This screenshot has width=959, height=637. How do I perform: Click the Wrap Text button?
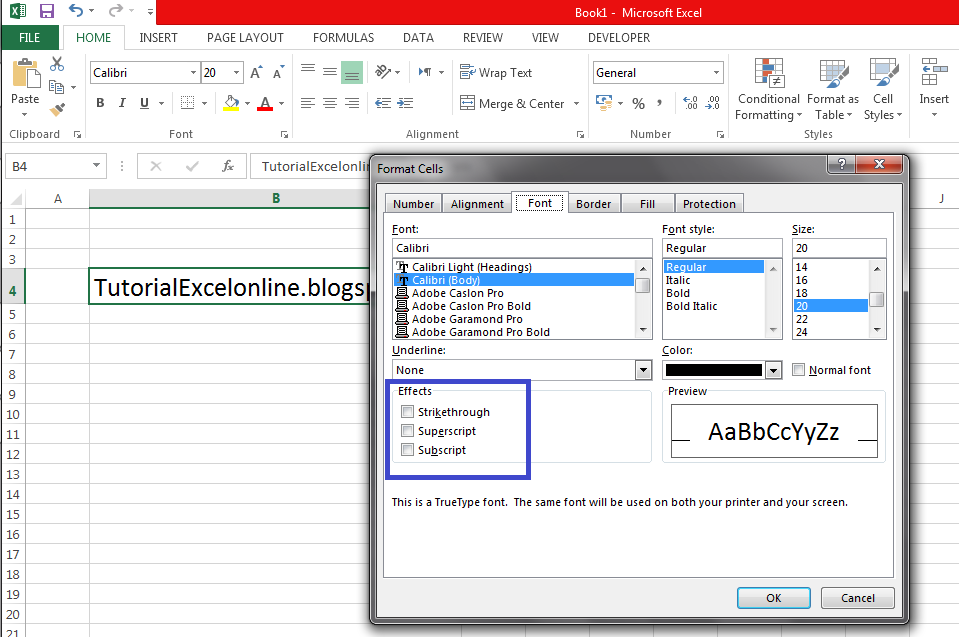coord(496,72)
